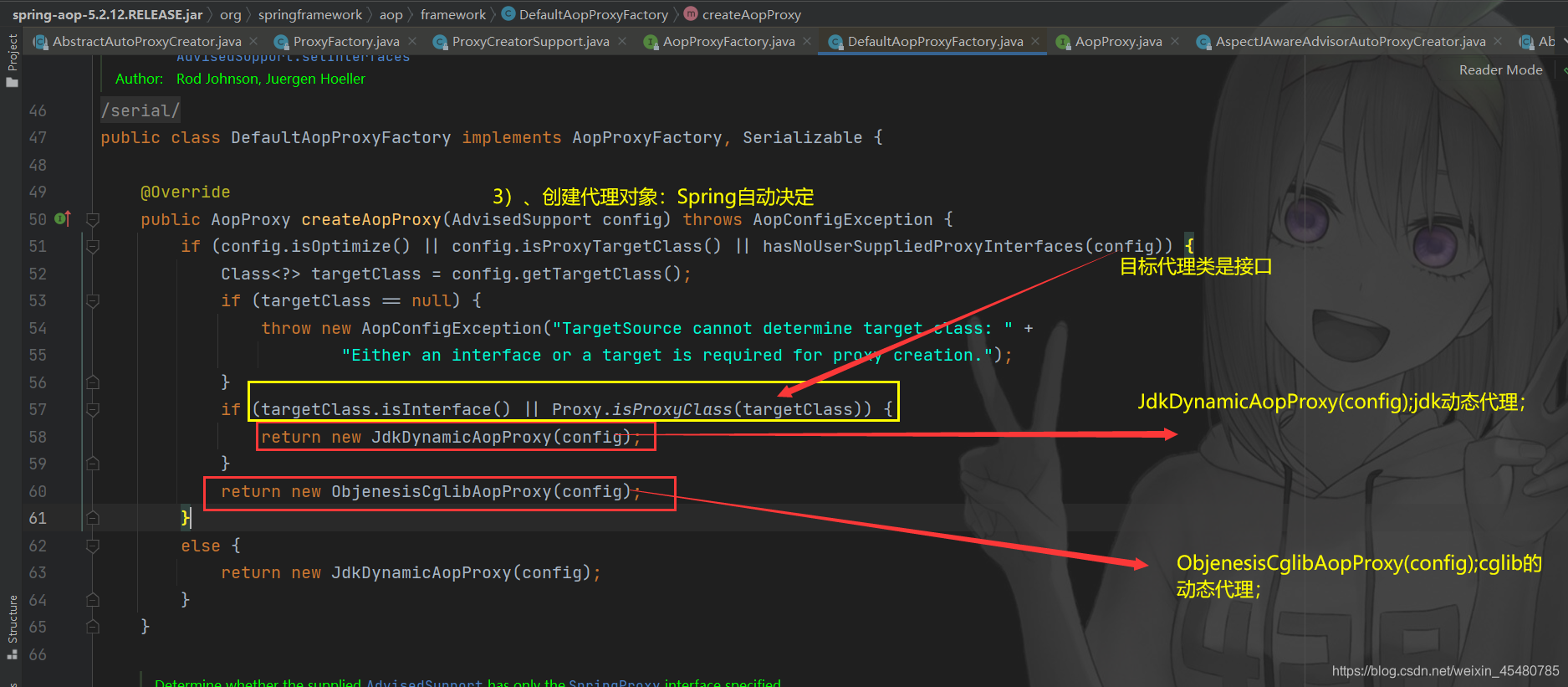Switch to AspectJAwareAdvisorAutoProxyCreator.java tab

[1351, 42]
